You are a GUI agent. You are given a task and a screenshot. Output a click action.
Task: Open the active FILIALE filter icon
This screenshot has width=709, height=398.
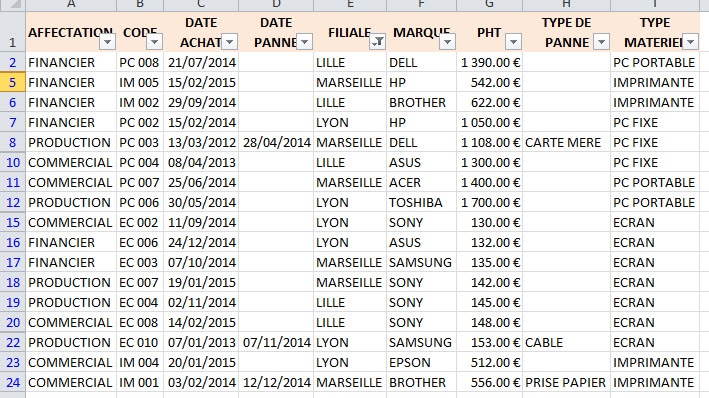tap(378, 42)
